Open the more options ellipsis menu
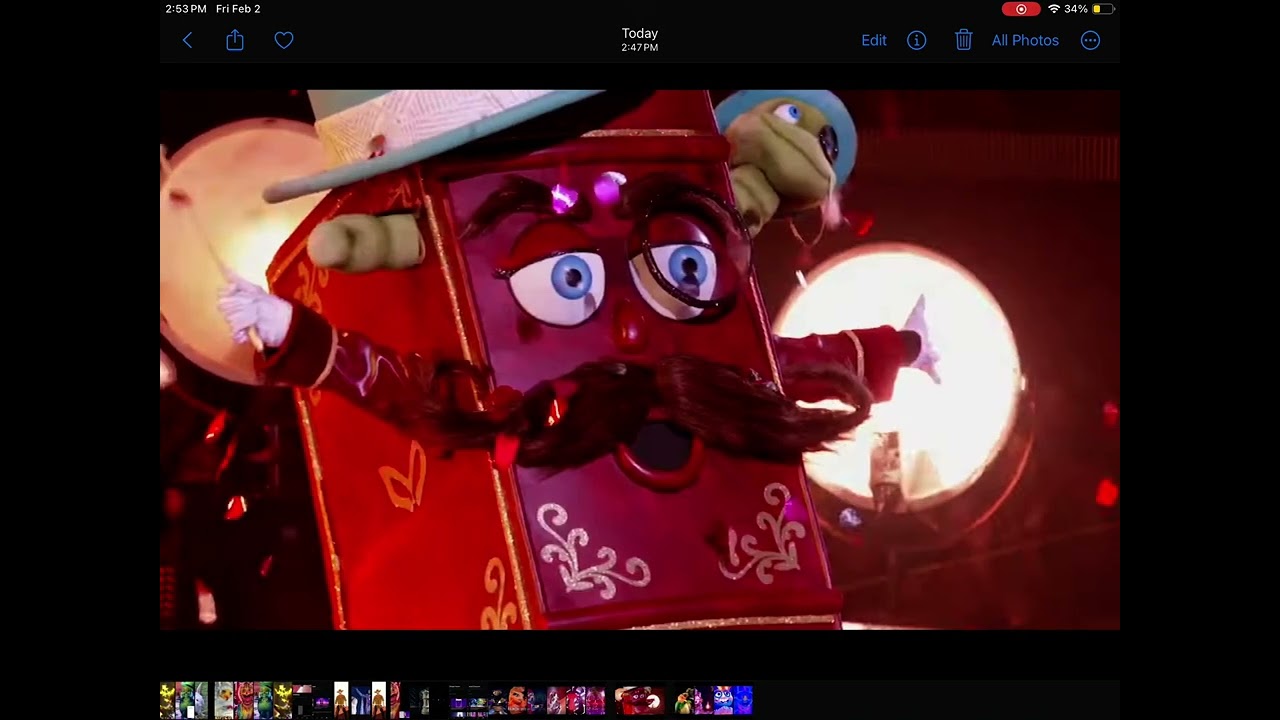This screenshot has height=720, width=1280. tap(1090, 40)
